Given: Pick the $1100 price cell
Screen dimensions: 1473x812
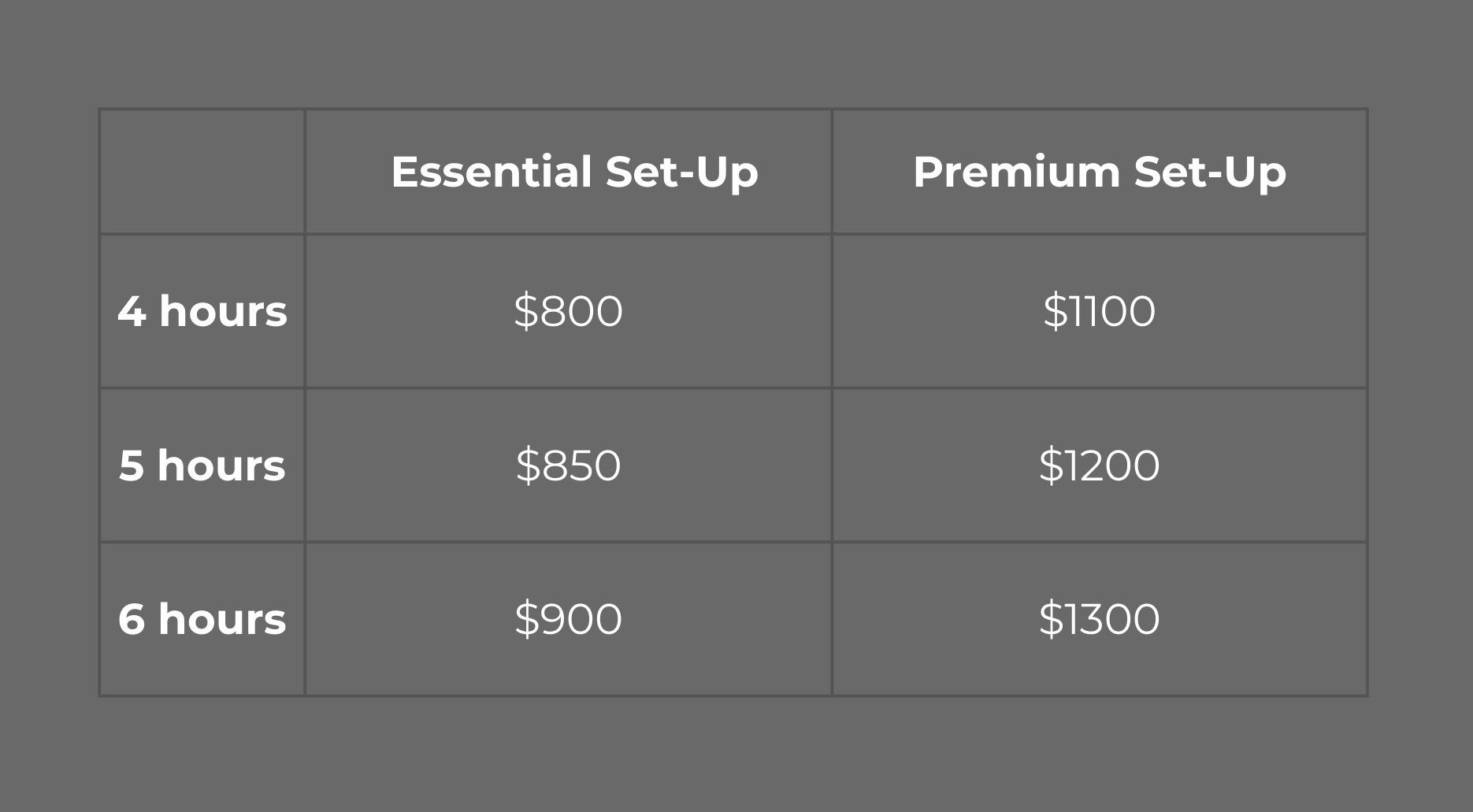Looking at the screenshot, I should [1099, 311].
